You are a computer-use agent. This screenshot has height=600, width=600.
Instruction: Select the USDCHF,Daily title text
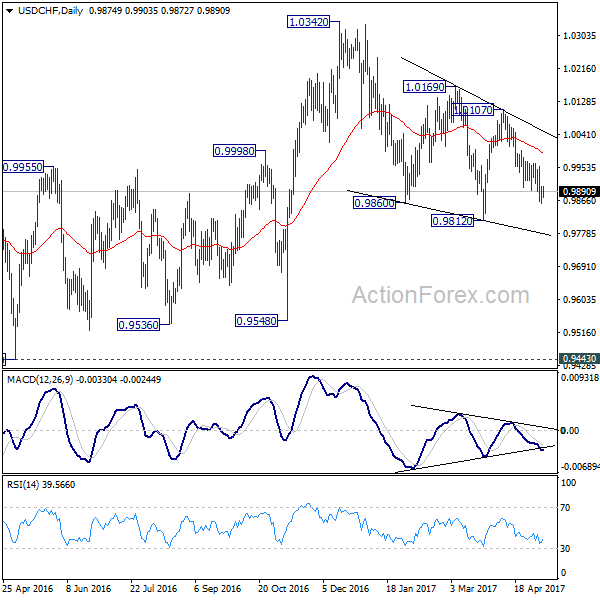tap(51, 11)
